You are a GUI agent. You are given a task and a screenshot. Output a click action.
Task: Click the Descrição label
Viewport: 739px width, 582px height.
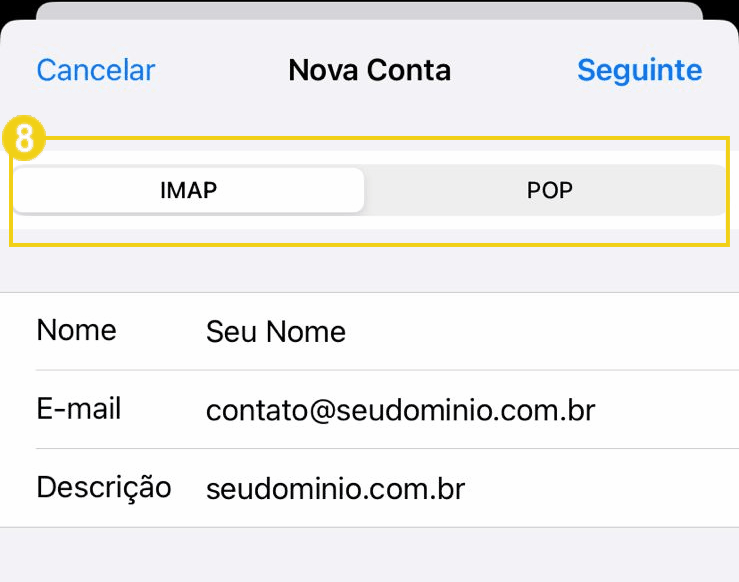coord(104,487)
